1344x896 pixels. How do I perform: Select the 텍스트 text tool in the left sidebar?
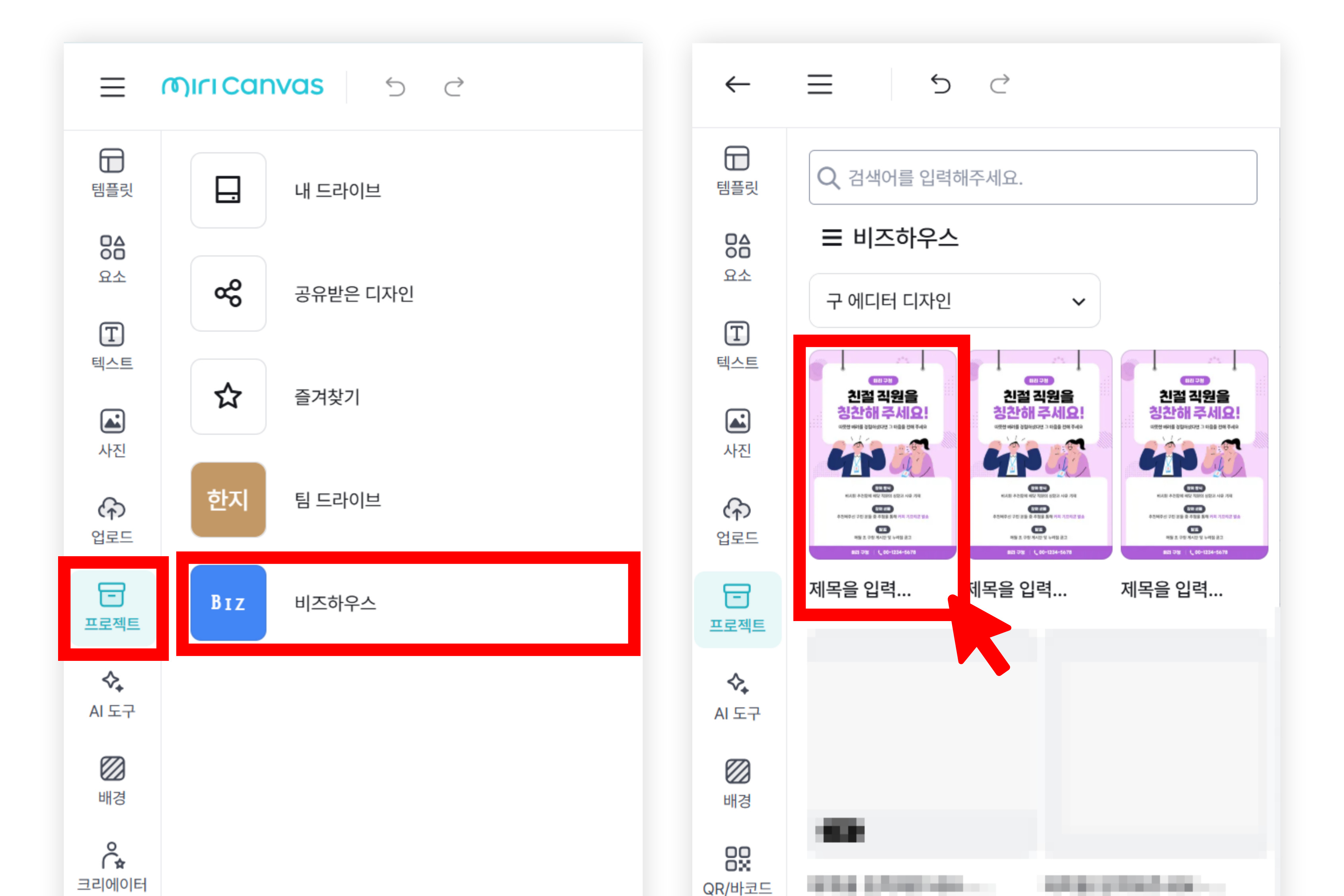pos(112,346)
